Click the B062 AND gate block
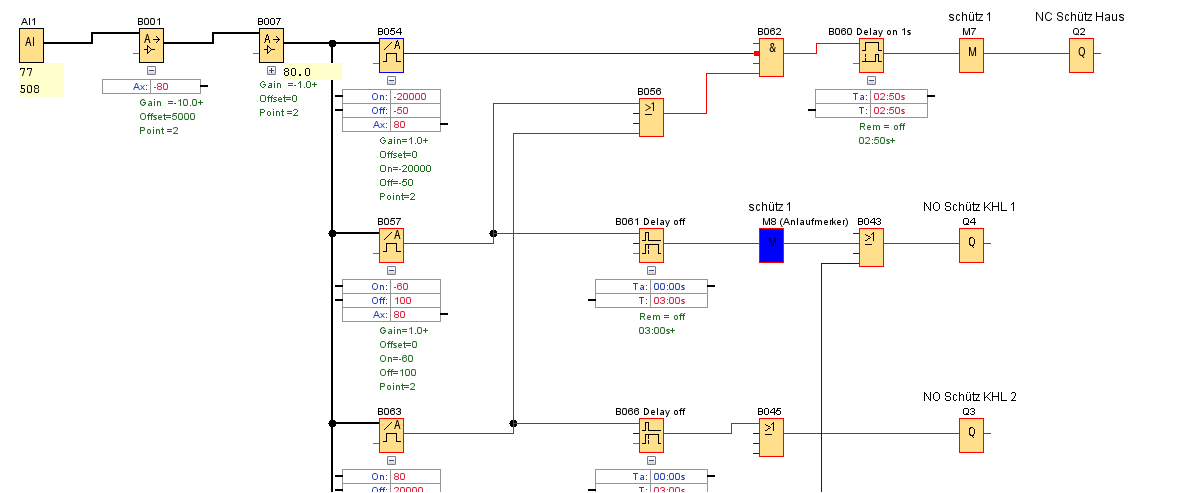The height and width of the screenshot is (493, 1194). (771, 60)
